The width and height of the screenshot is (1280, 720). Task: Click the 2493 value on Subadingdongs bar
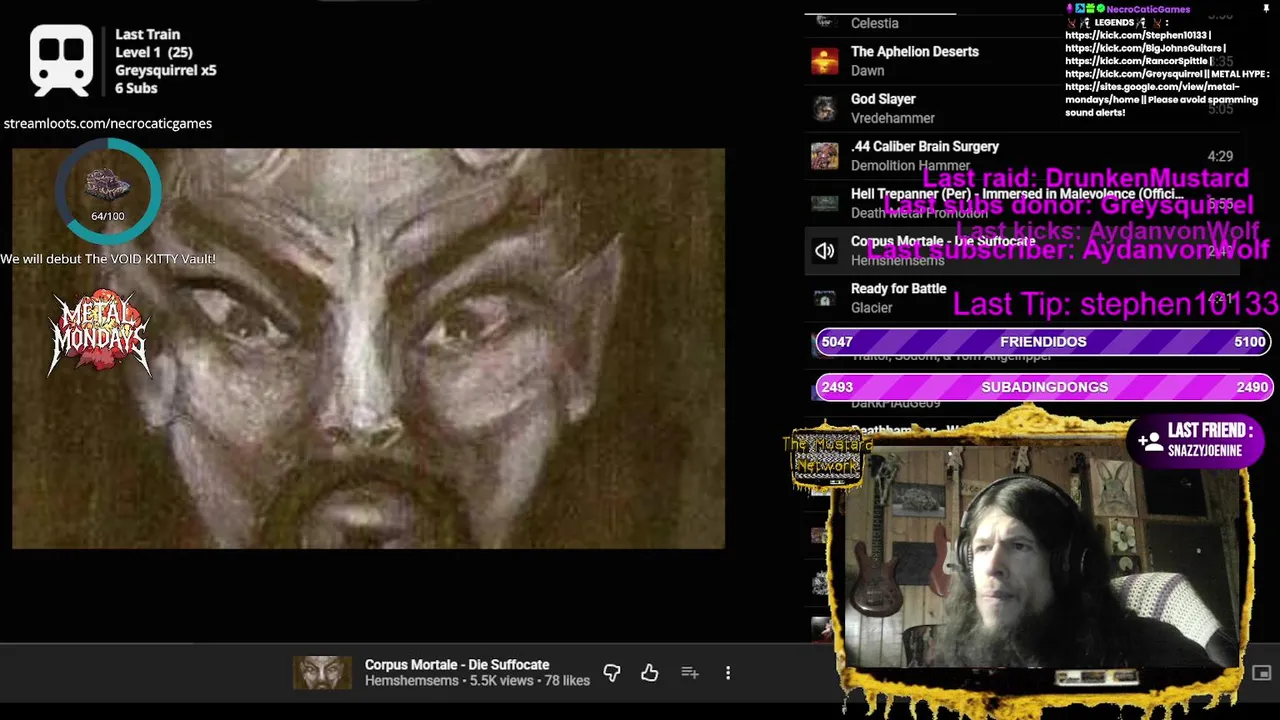point(837,387)
